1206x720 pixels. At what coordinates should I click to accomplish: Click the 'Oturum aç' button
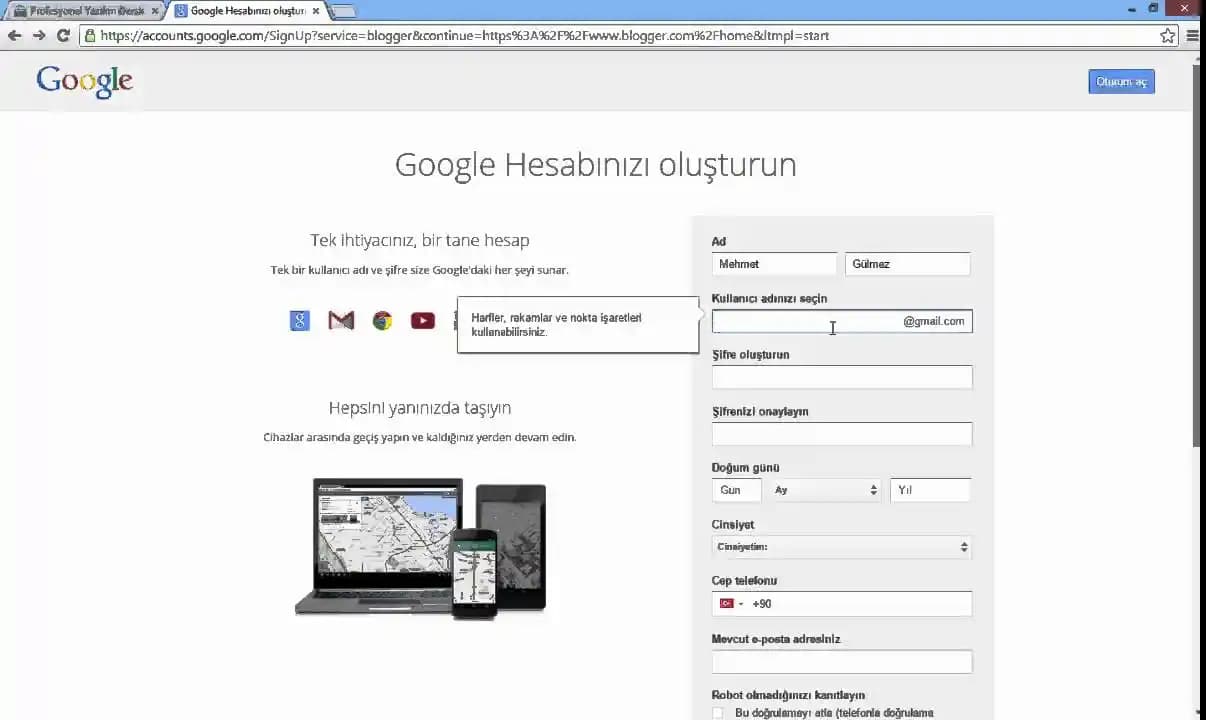click(x=1121, y=81)
